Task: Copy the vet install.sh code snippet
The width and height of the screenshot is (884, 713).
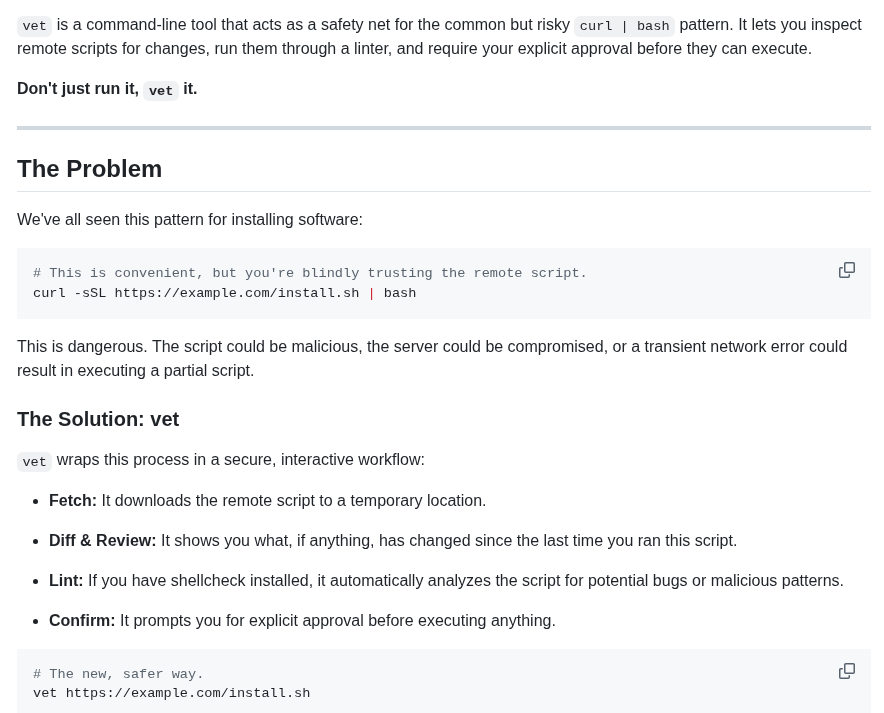Action: pos(846,671)
